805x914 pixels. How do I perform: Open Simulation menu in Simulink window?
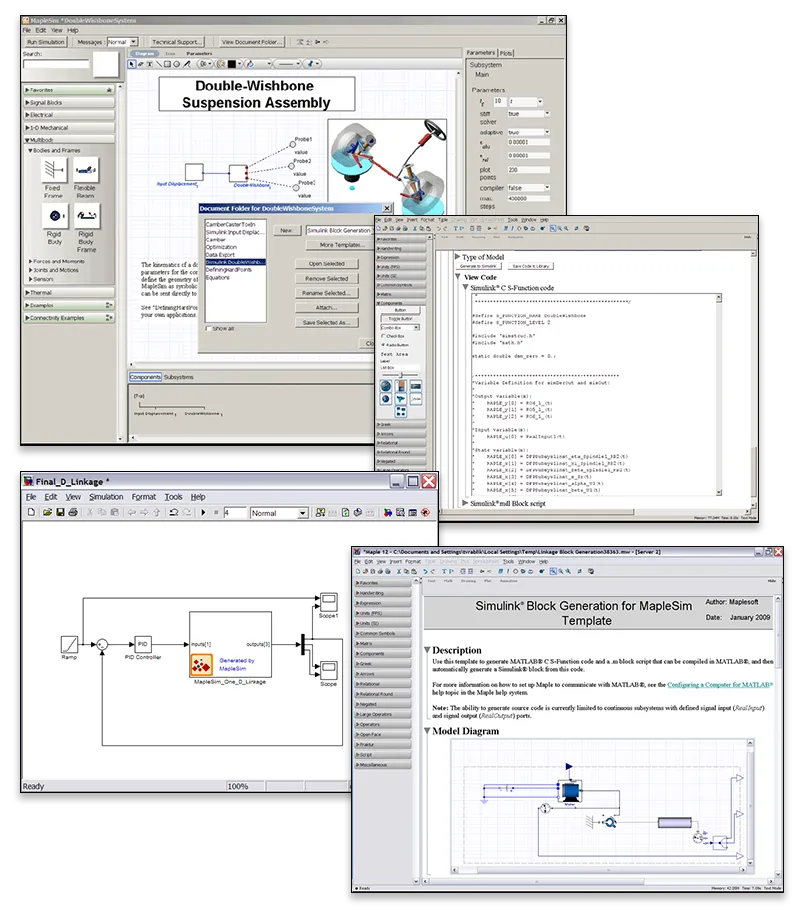106,497
